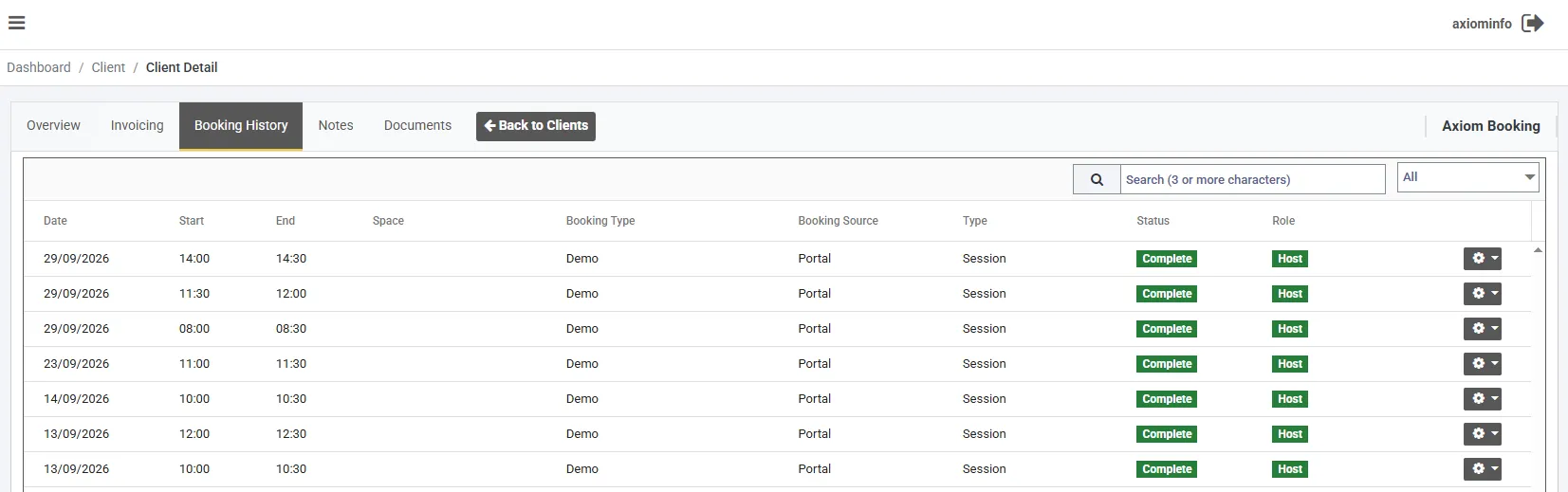Click the search magnifier icon
This screenshot has height=492, width=1568.
coord(1097,179)
